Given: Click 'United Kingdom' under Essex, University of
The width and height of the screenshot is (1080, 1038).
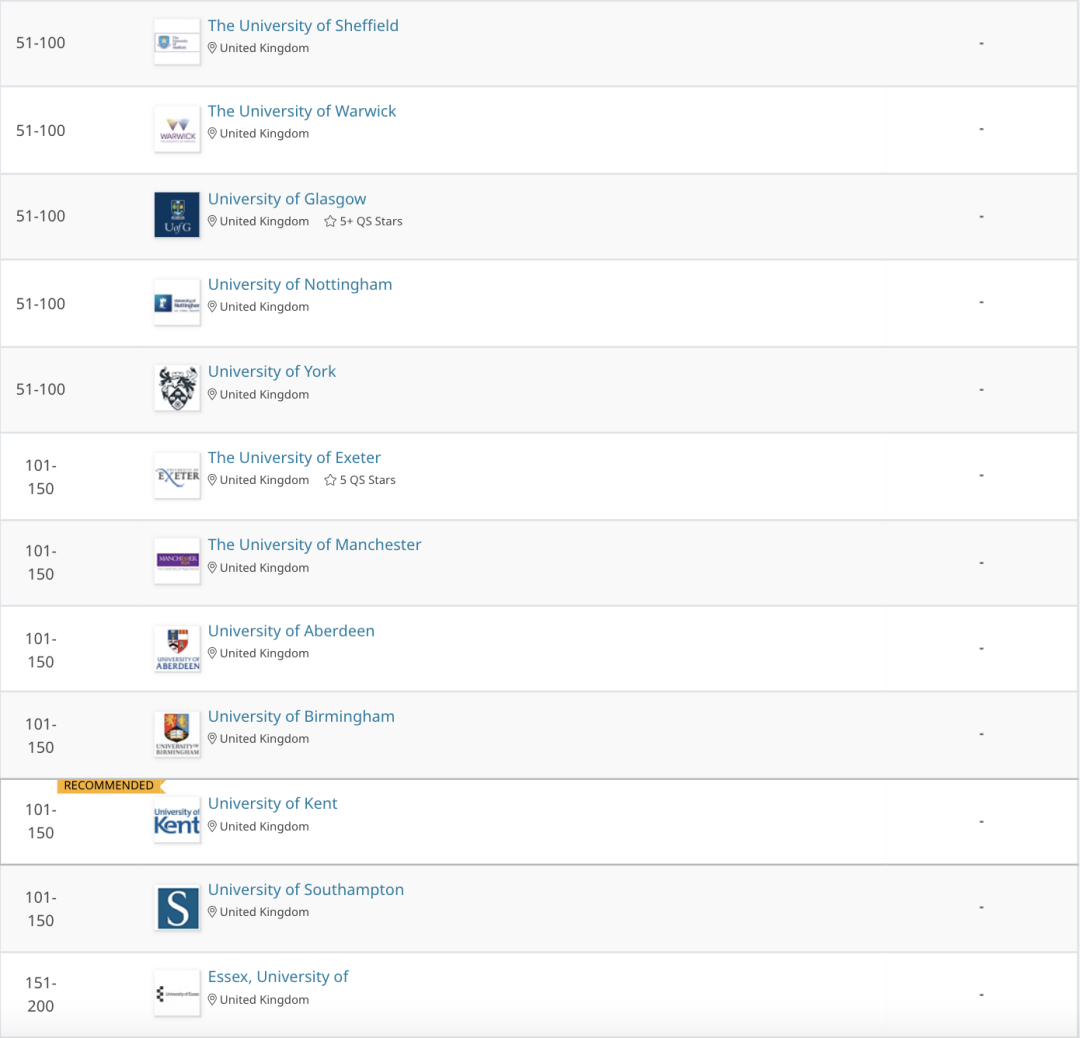Looking at the screenshot, I should pos(264,1000).
